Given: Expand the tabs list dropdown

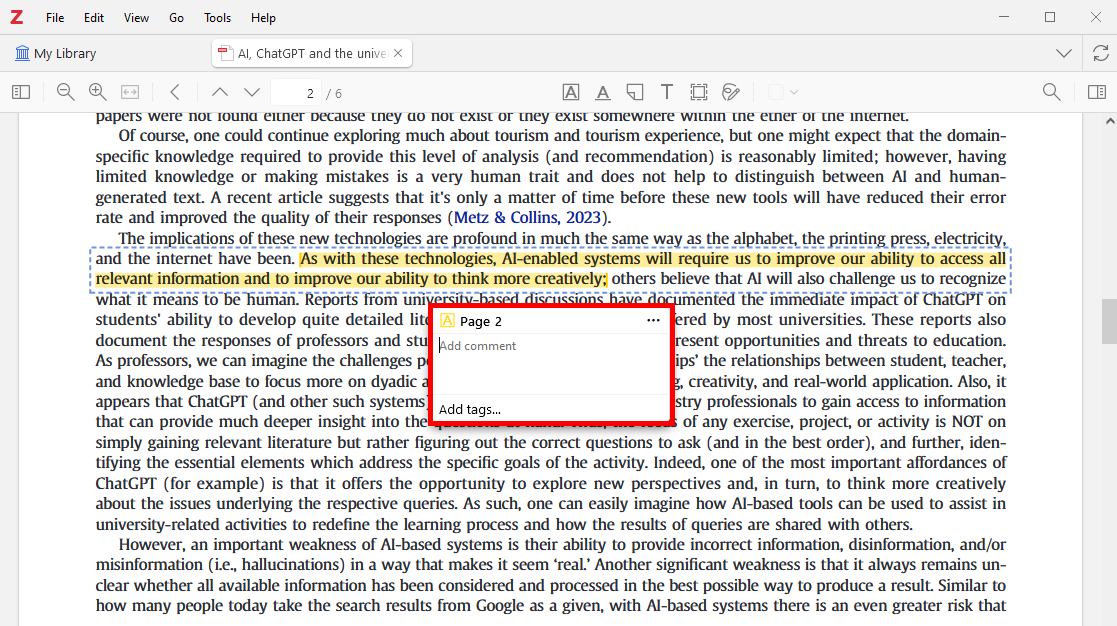Looking at the screenshot, I should pyautogui.click(x=1064, y=53).
